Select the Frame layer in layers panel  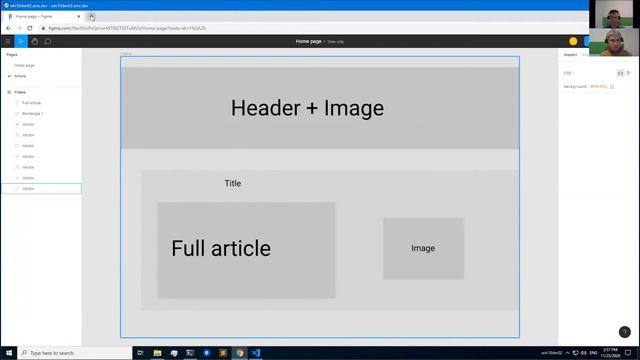click(20, 92)
